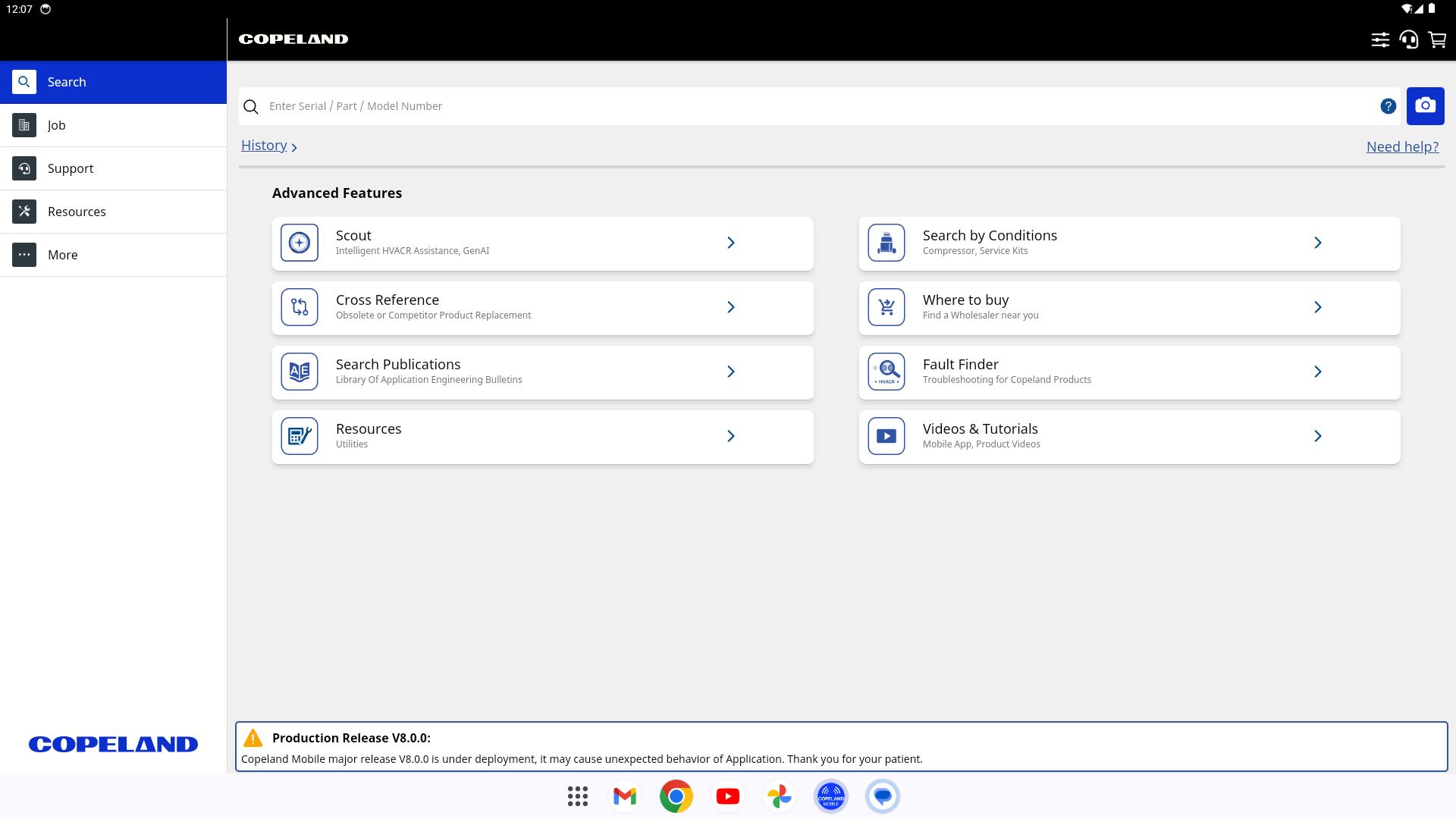
Task: Open the app drawer grid icon
Action: [x=578, y=796]
